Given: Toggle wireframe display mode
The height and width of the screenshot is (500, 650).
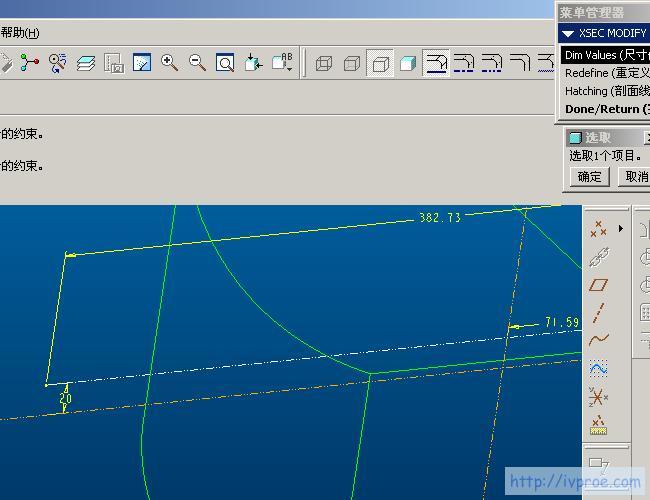Looking at the screenshot, I should (x=324, y=64).
